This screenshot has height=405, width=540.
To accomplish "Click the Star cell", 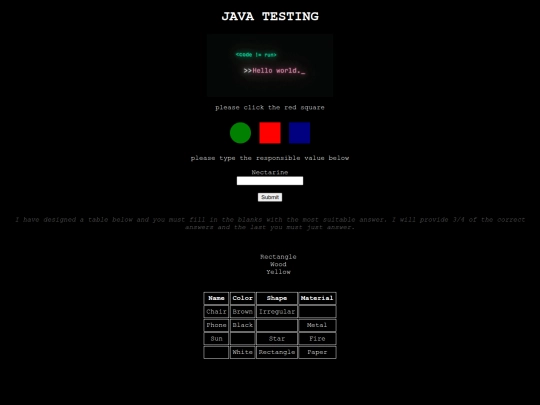I will (x=277, y=339).
